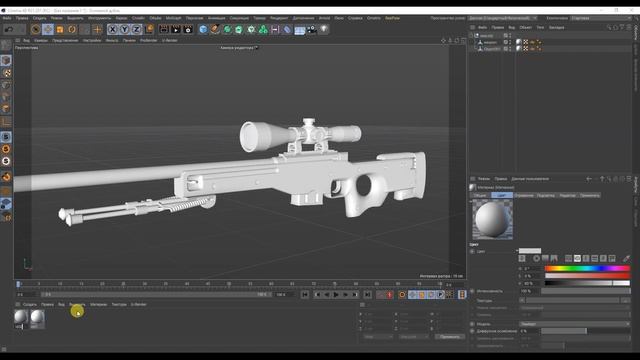The image size is (640, 360).
Task: Click the current frame input field
Action: 27,294
